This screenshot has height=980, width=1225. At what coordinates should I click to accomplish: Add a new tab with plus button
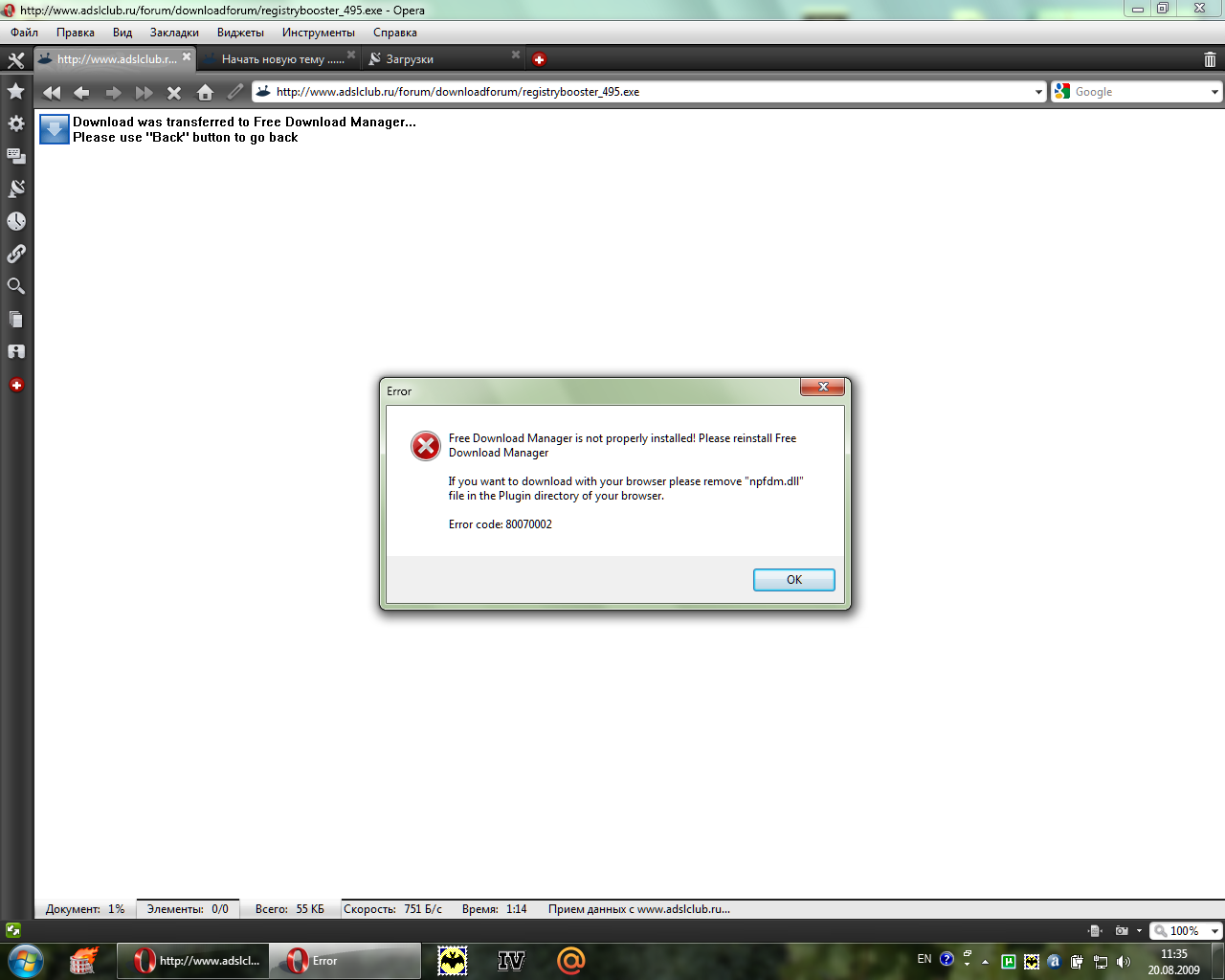539,59
